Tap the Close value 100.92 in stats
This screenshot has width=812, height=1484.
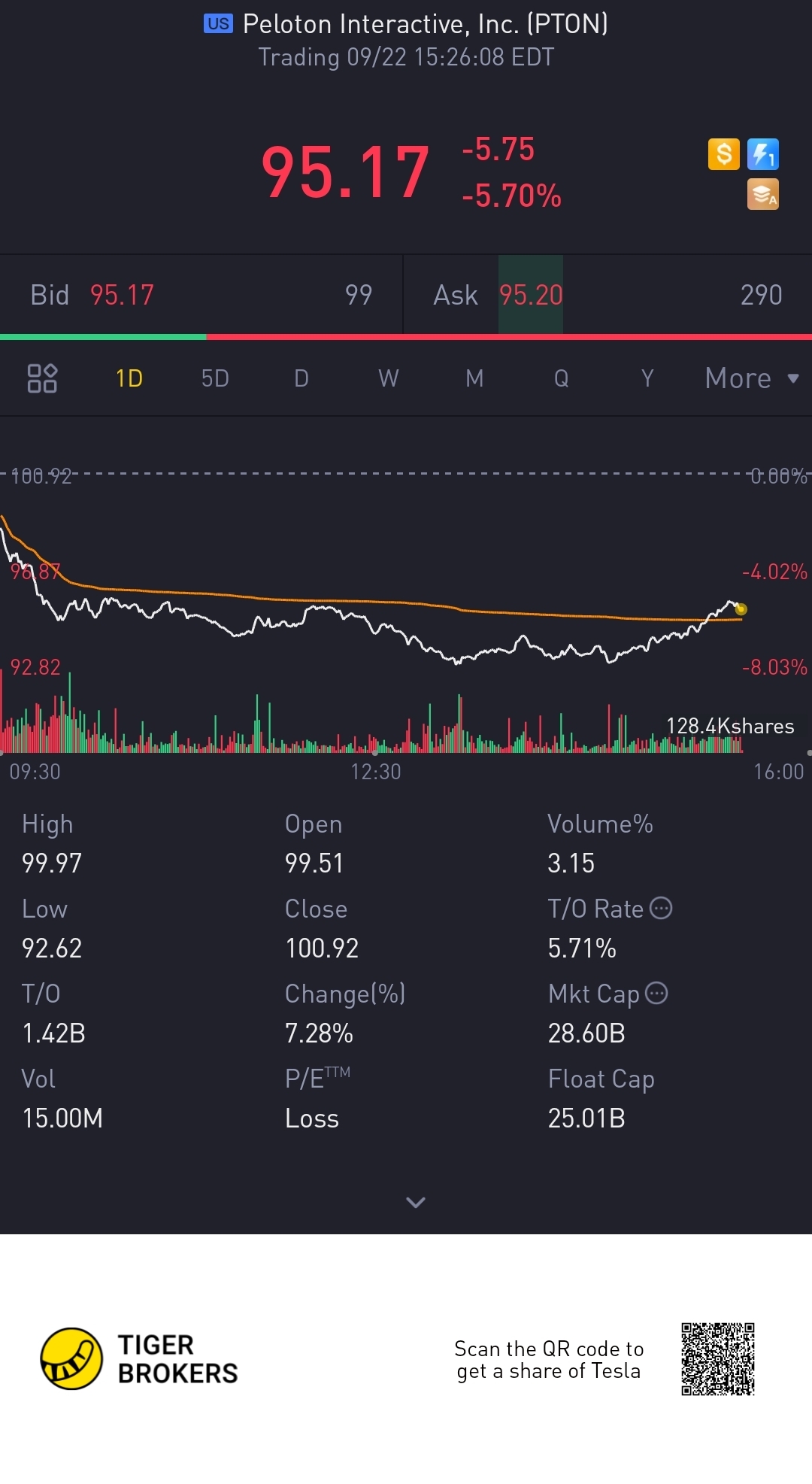click(322, 948)
